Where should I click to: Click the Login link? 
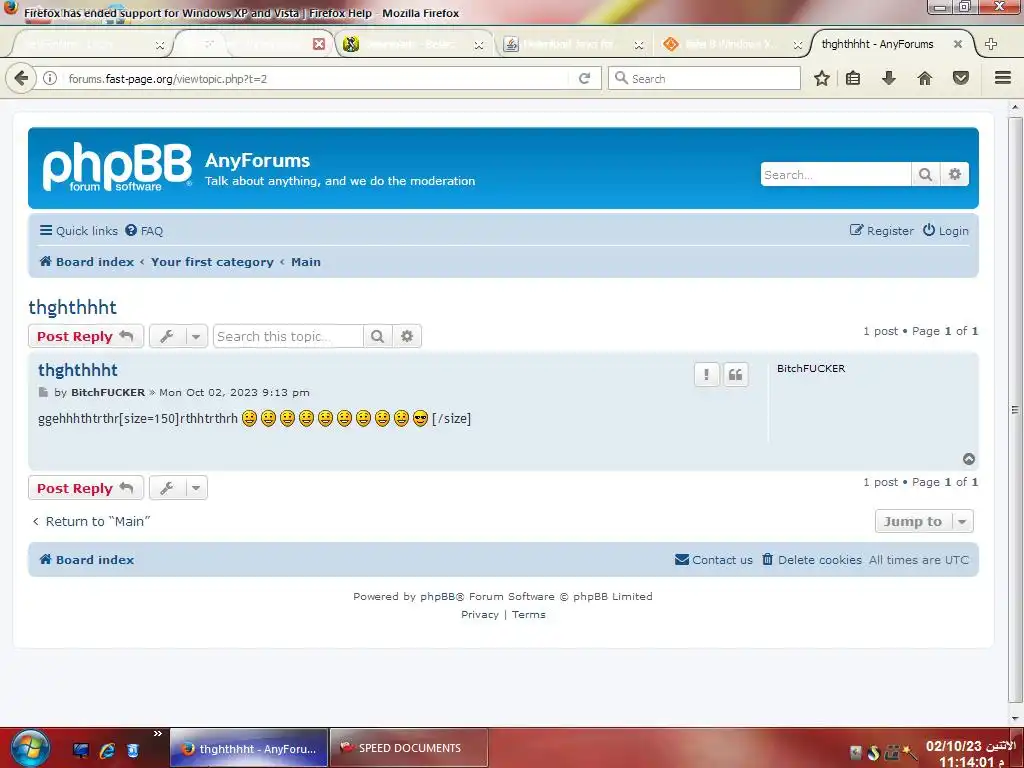(946, 231)
